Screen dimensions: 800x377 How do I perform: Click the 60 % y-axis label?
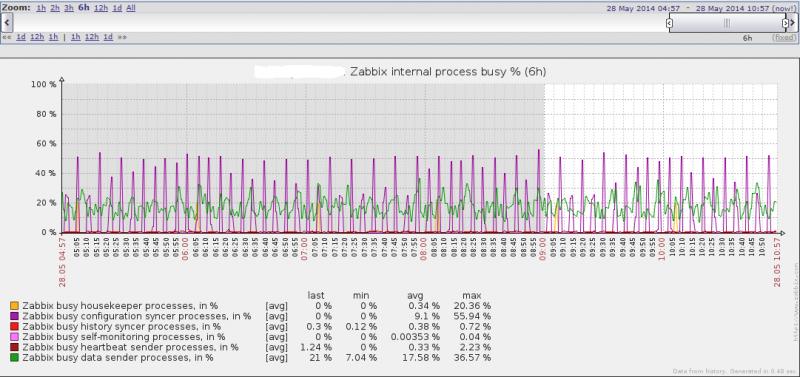click(47, 144)
